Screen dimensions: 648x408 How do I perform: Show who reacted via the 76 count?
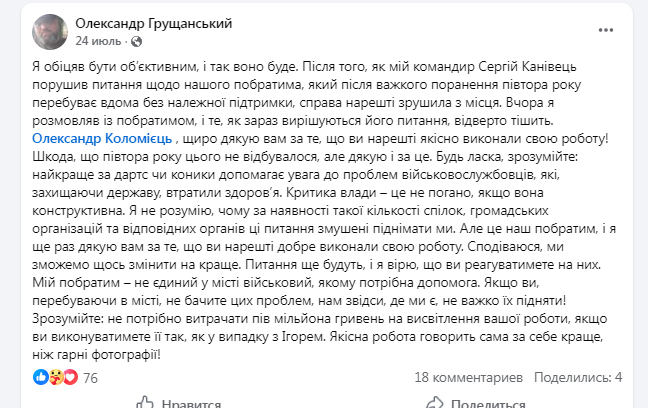(90, 378)
